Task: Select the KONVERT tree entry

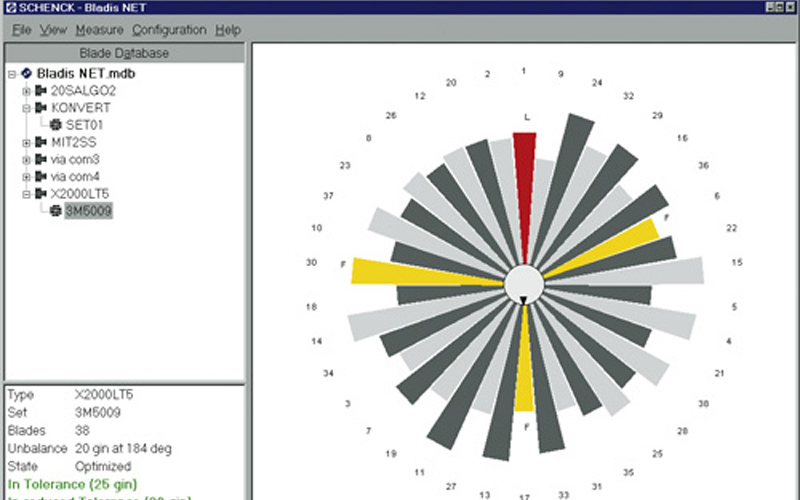Action: tap(81, 108)
